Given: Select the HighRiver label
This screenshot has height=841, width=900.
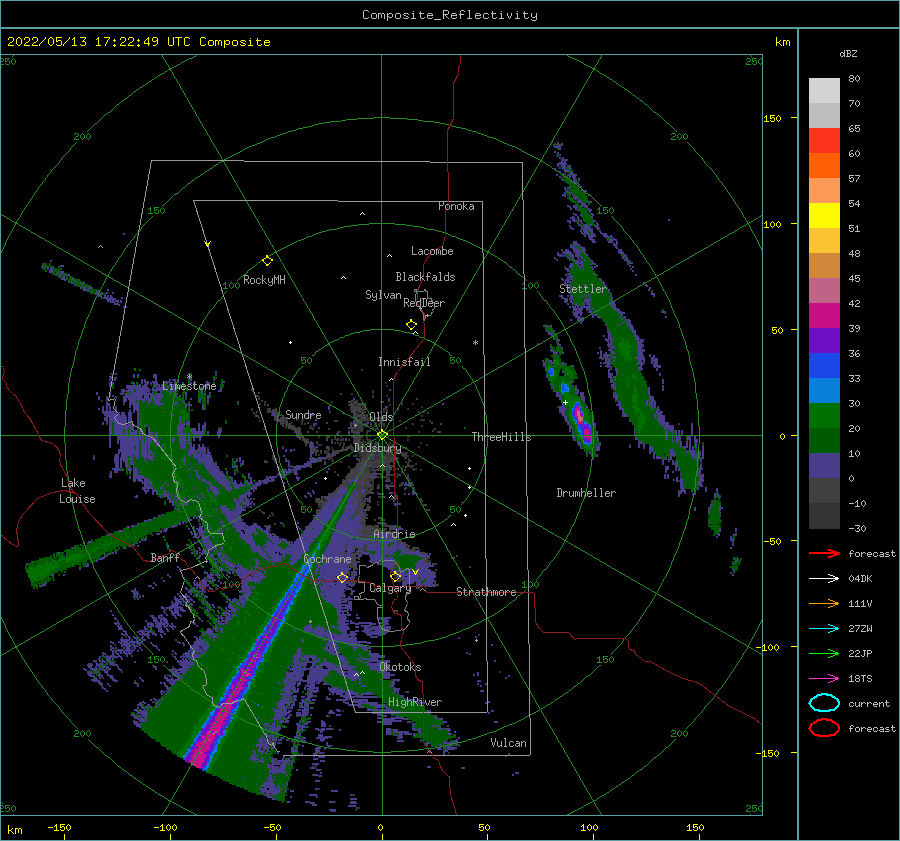Looking at the screenshot, I should coord(415,702).
